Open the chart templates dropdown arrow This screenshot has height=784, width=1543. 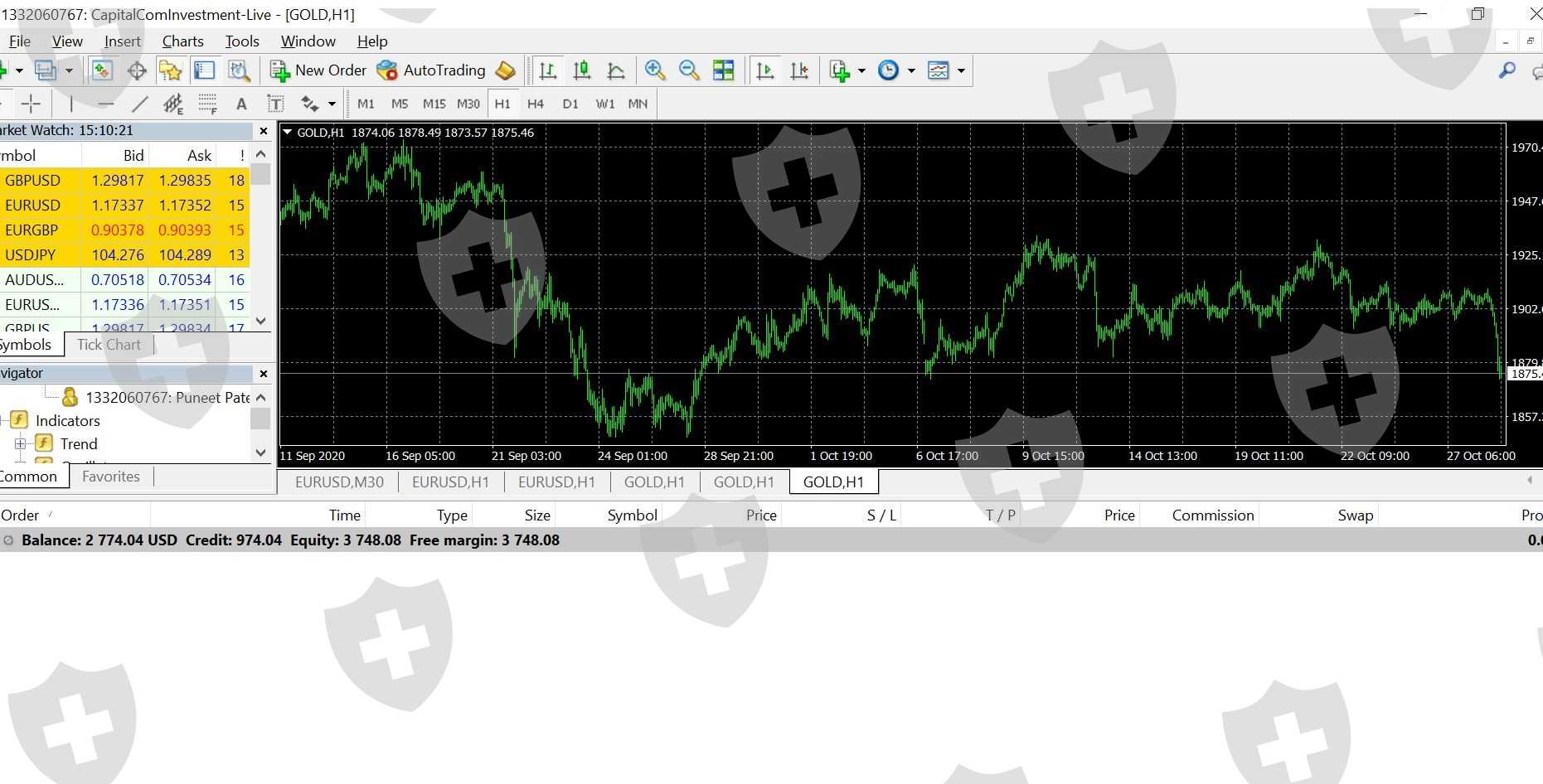click(961, 70)
